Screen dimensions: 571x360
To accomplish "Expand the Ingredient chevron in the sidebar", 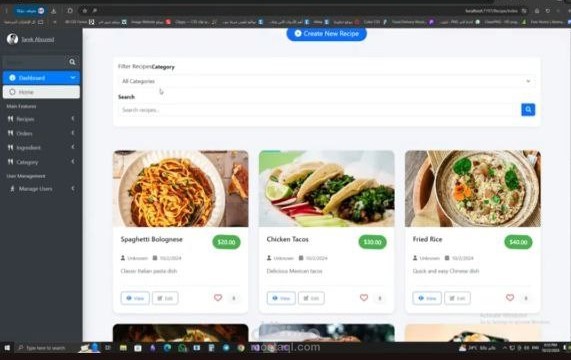I will pyautogui.click(x=73, y=147).
